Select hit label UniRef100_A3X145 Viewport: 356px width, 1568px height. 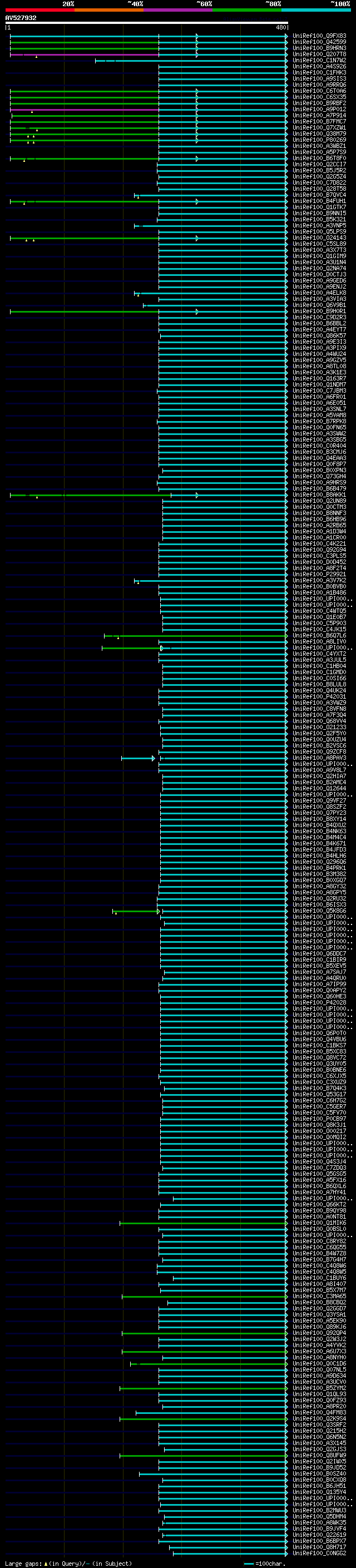pyautogui.click(x=319, y=1443)
